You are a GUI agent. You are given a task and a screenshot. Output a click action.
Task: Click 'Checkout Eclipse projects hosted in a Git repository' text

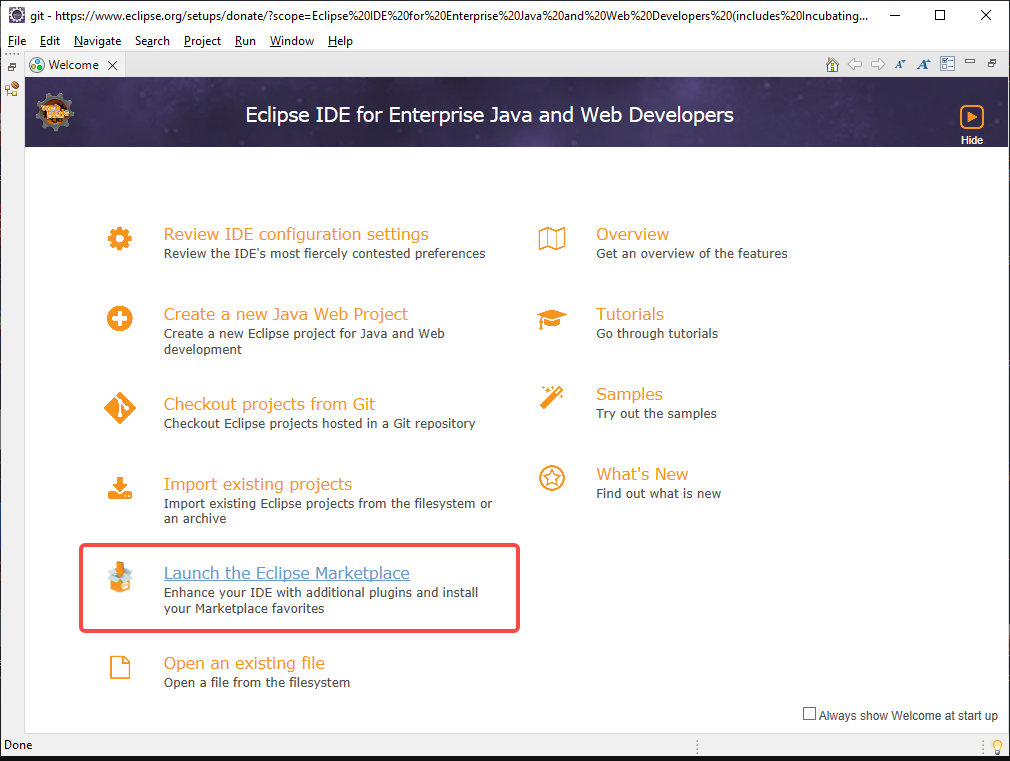319,423
